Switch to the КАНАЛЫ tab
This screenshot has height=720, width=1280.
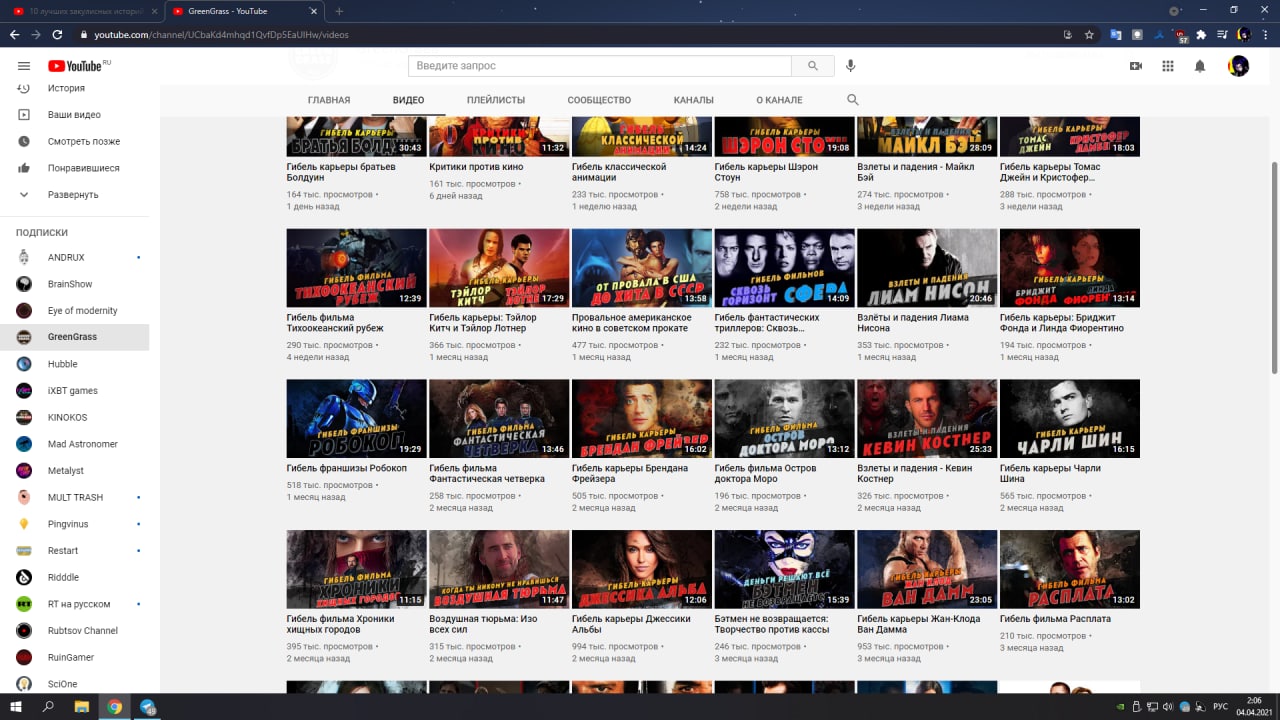(x=694, y=100)
